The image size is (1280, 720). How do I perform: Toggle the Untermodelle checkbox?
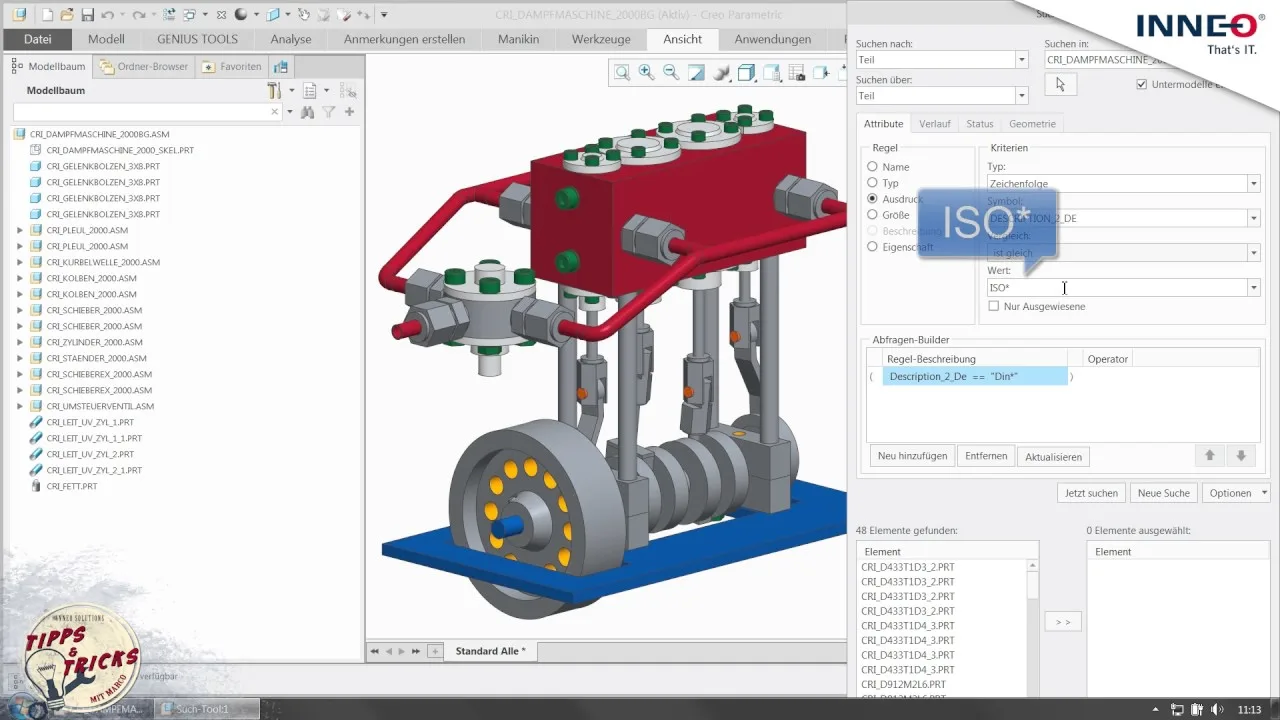tap(1142, 84)
